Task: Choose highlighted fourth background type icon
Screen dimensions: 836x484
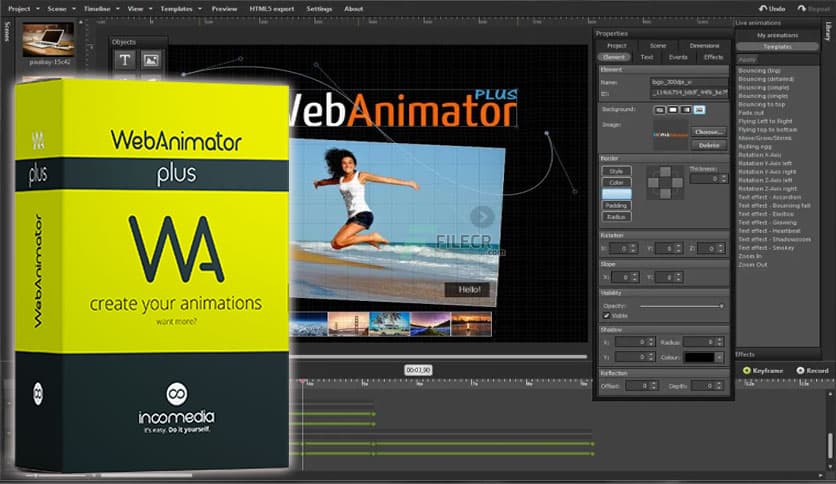Action: [x=699, y=110]
